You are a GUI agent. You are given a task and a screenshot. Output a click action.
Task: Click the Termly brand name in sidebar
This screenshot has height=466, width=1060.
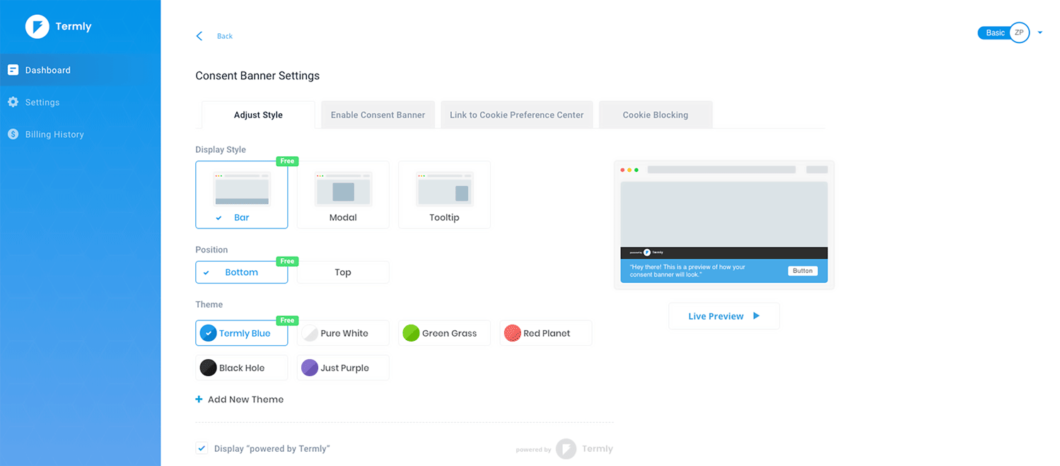point(74,27)
